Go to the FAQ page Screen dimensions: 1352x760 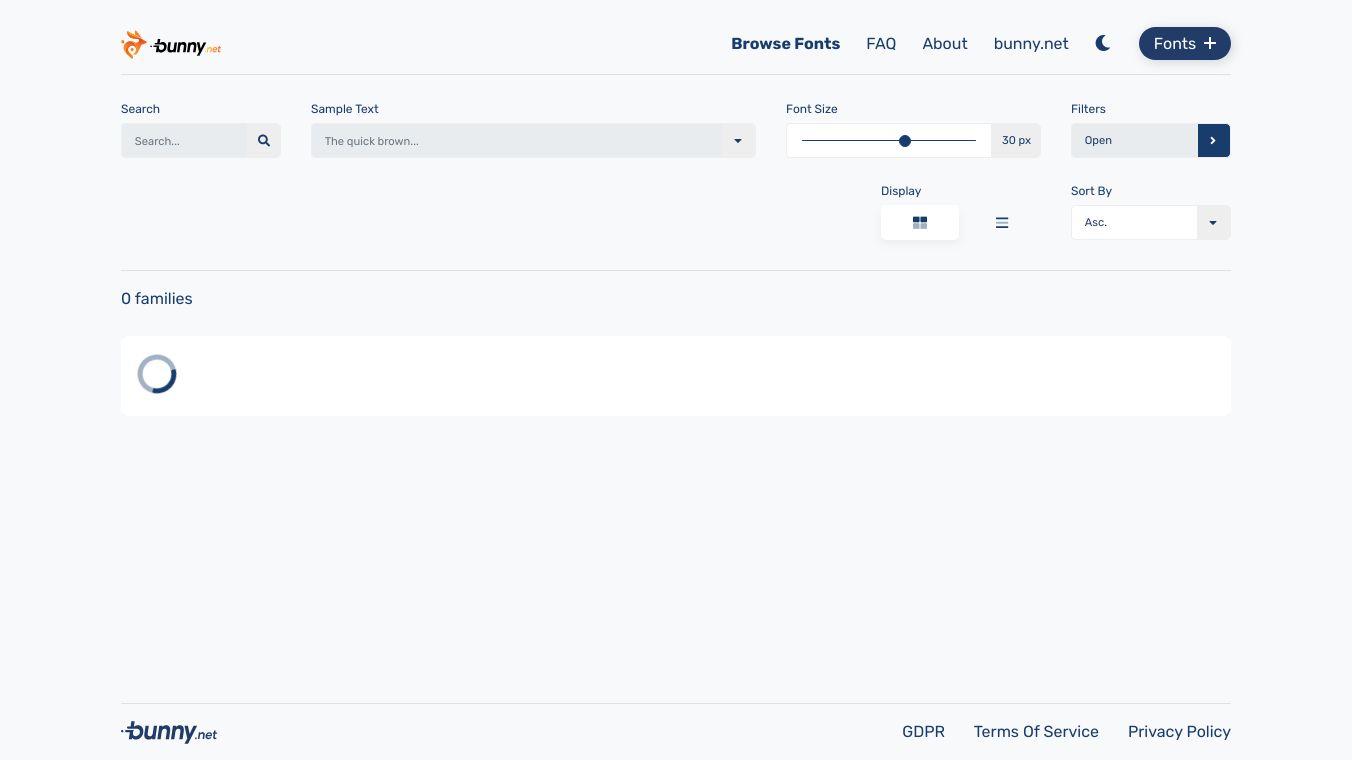(881, 44)
